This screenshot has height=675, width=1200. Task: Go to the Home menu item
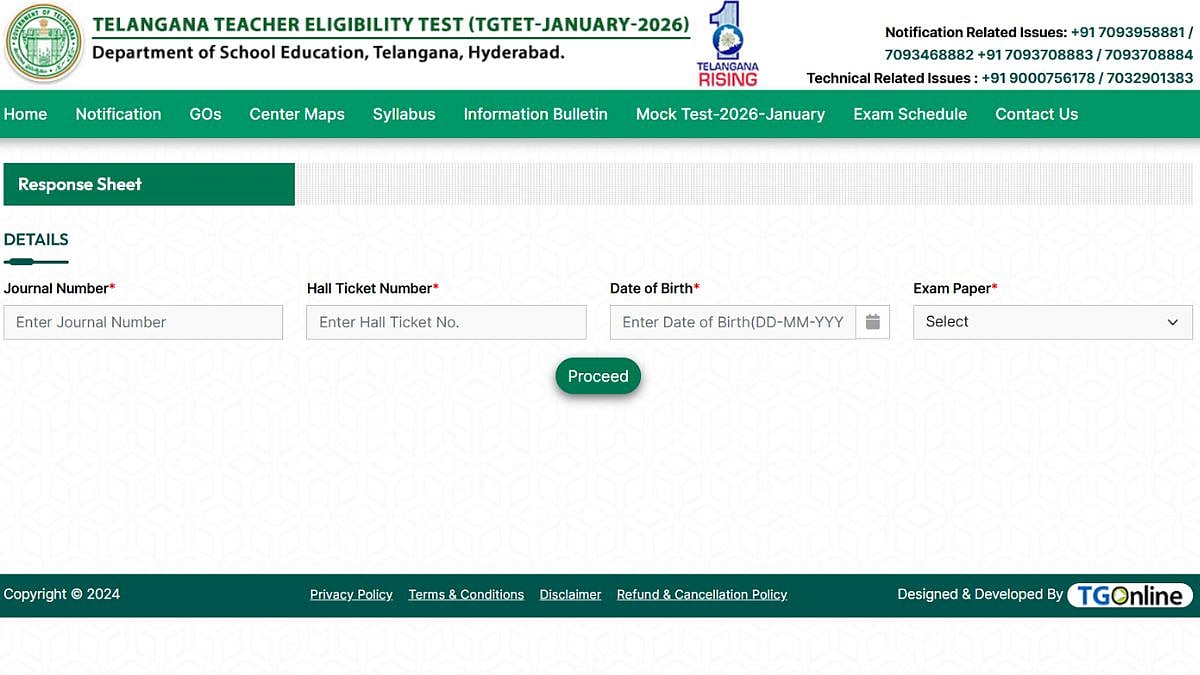coord(25,114)
